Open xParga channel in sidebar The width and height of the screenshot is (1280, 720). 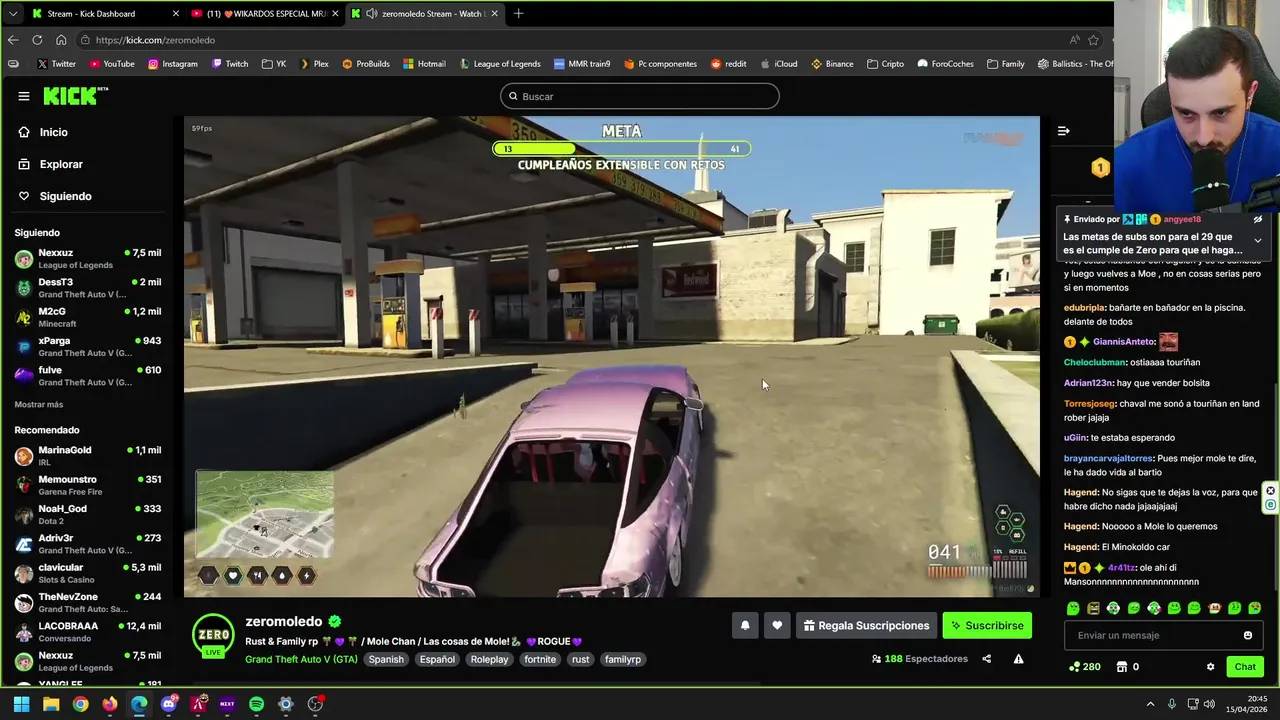88,346
